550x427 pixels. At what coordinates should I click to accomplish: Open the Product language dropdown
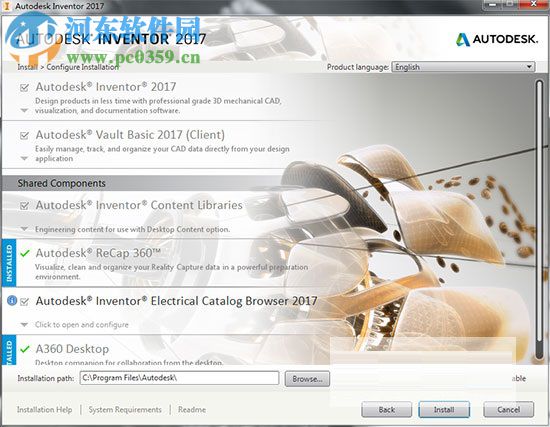coord(463,67)
